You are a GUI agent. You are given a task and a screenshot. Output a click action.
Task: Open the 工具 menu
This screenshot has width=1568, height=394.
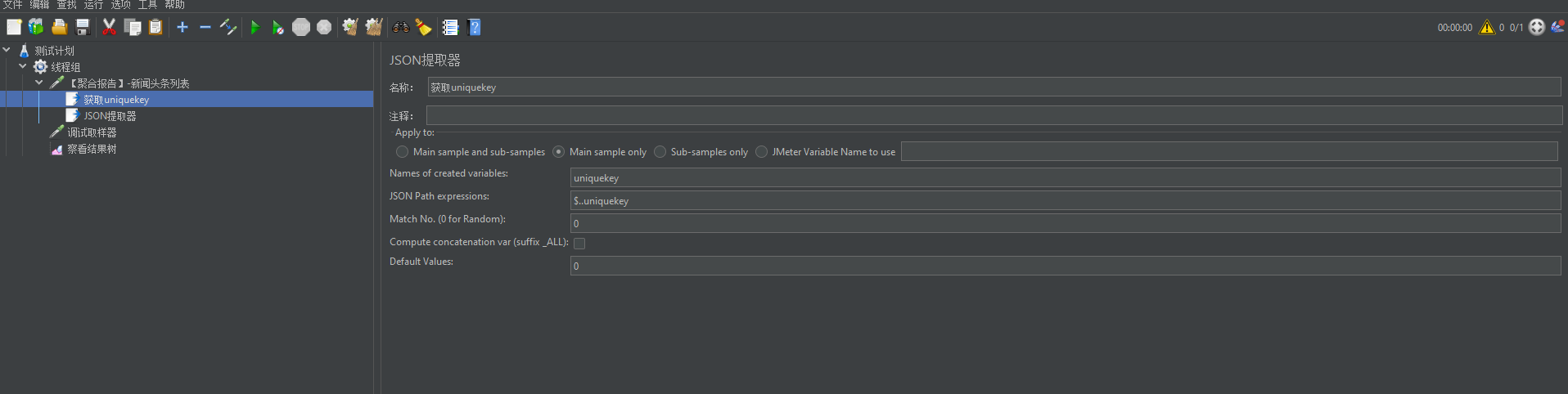[x=147, y=5]
